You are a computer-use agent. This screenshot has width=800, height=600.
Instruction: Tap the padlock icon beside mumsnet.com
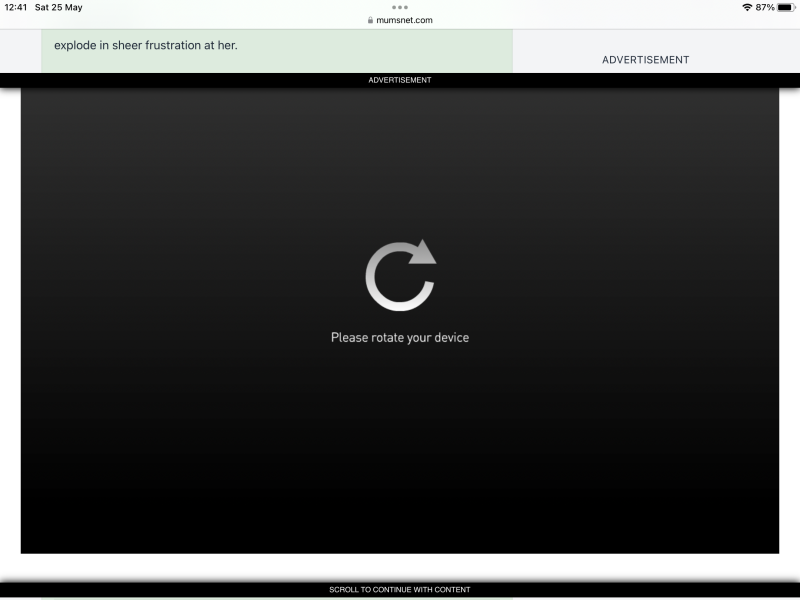(x=371, y=20)
